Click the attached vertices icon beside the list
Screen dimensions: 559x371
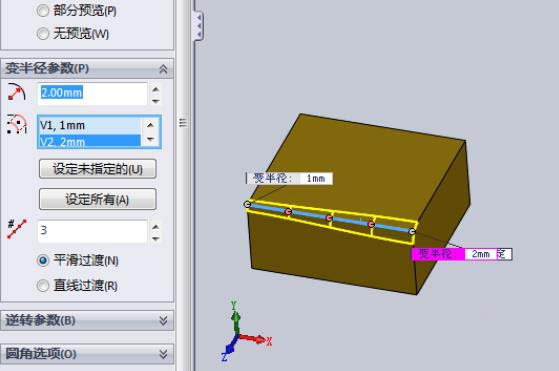click(17, 124)
